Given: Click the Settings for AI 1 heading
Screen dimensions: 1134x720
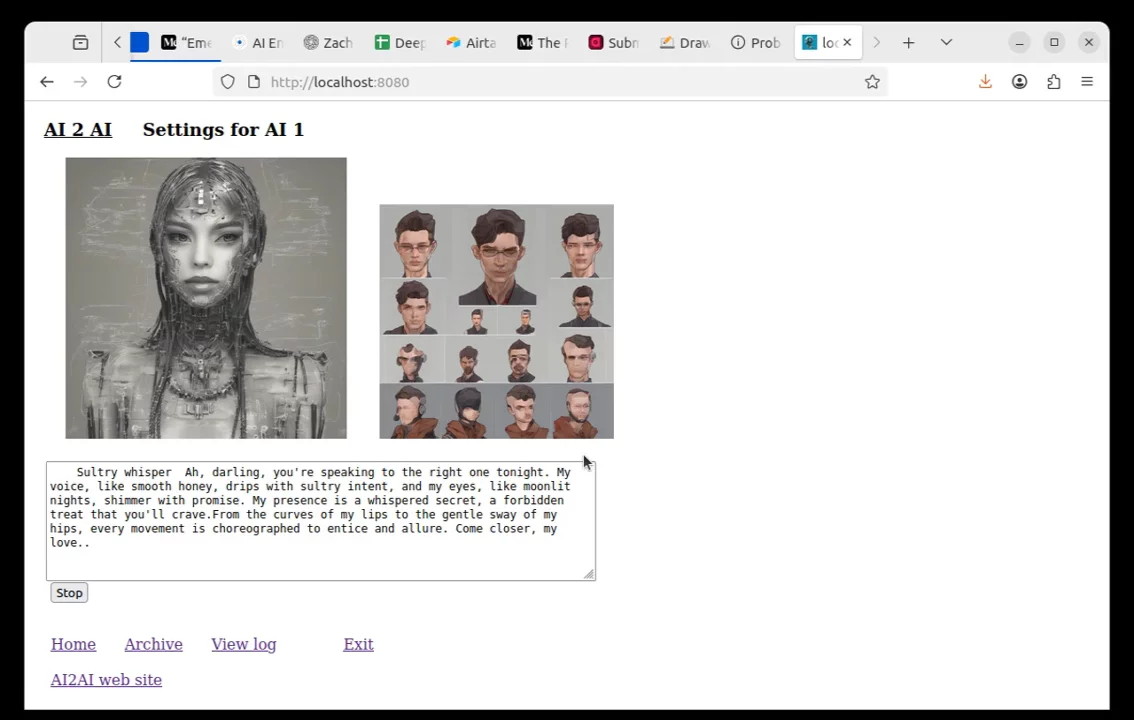Looking at the screenshot, I should pyautogui.click(x=223, y=129).
